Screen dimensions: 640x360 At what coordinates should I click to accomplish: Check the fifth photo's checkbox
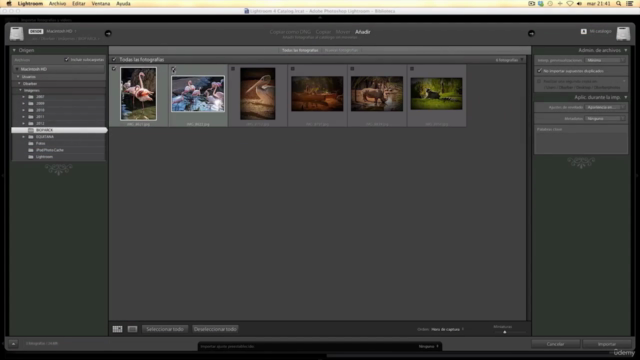352,69
